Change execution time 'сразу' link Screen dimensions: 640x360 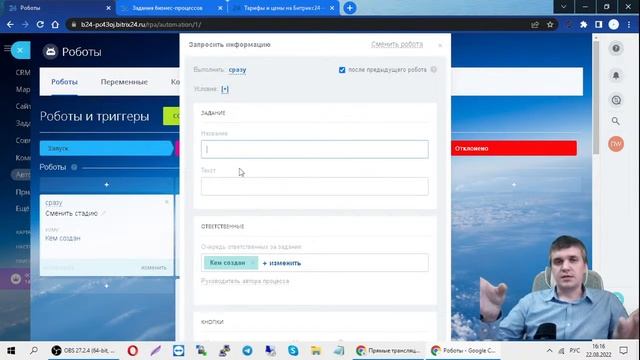point(237,70)
